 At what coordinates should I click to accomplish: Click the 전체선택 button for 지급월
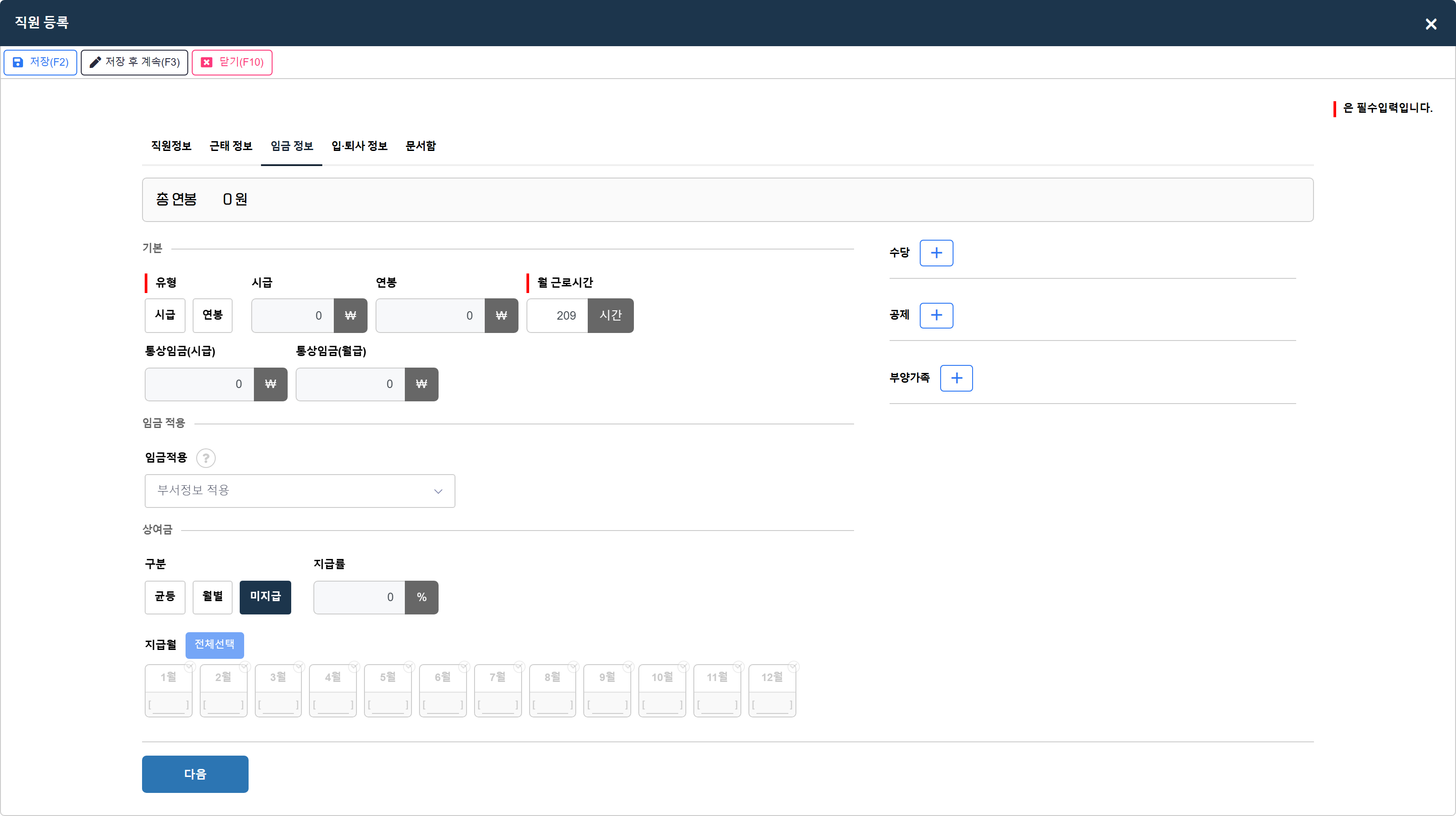[x=215, y=645]
